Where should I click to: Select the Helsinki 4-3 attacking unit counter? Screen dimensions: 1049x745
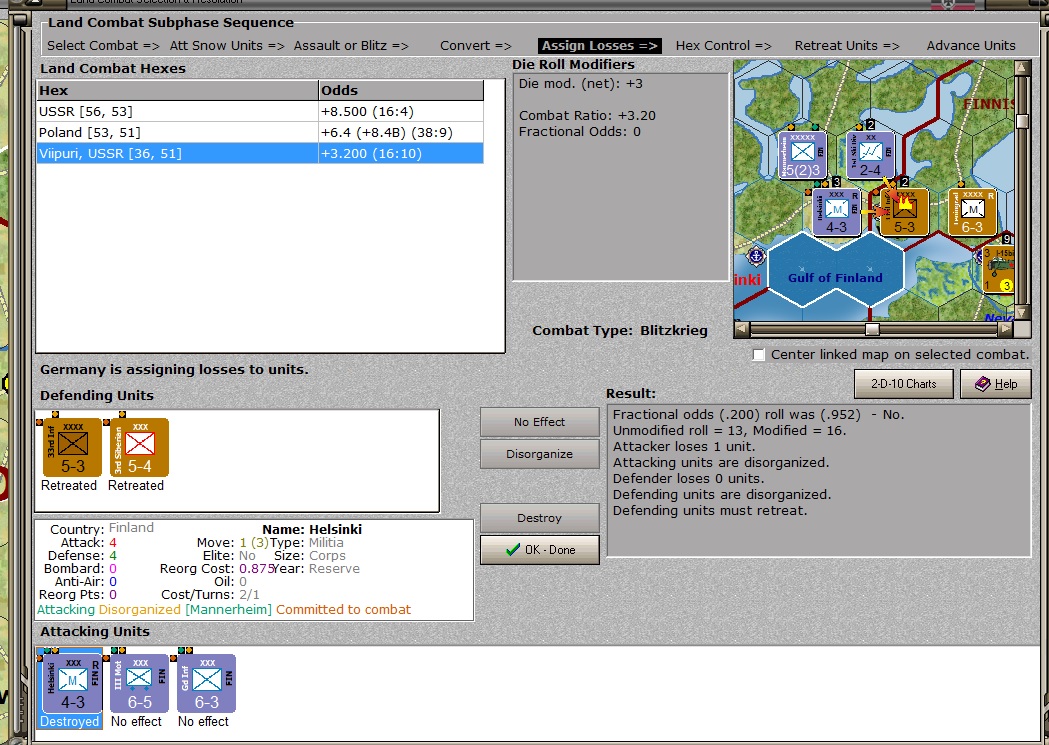click(72, 683)
